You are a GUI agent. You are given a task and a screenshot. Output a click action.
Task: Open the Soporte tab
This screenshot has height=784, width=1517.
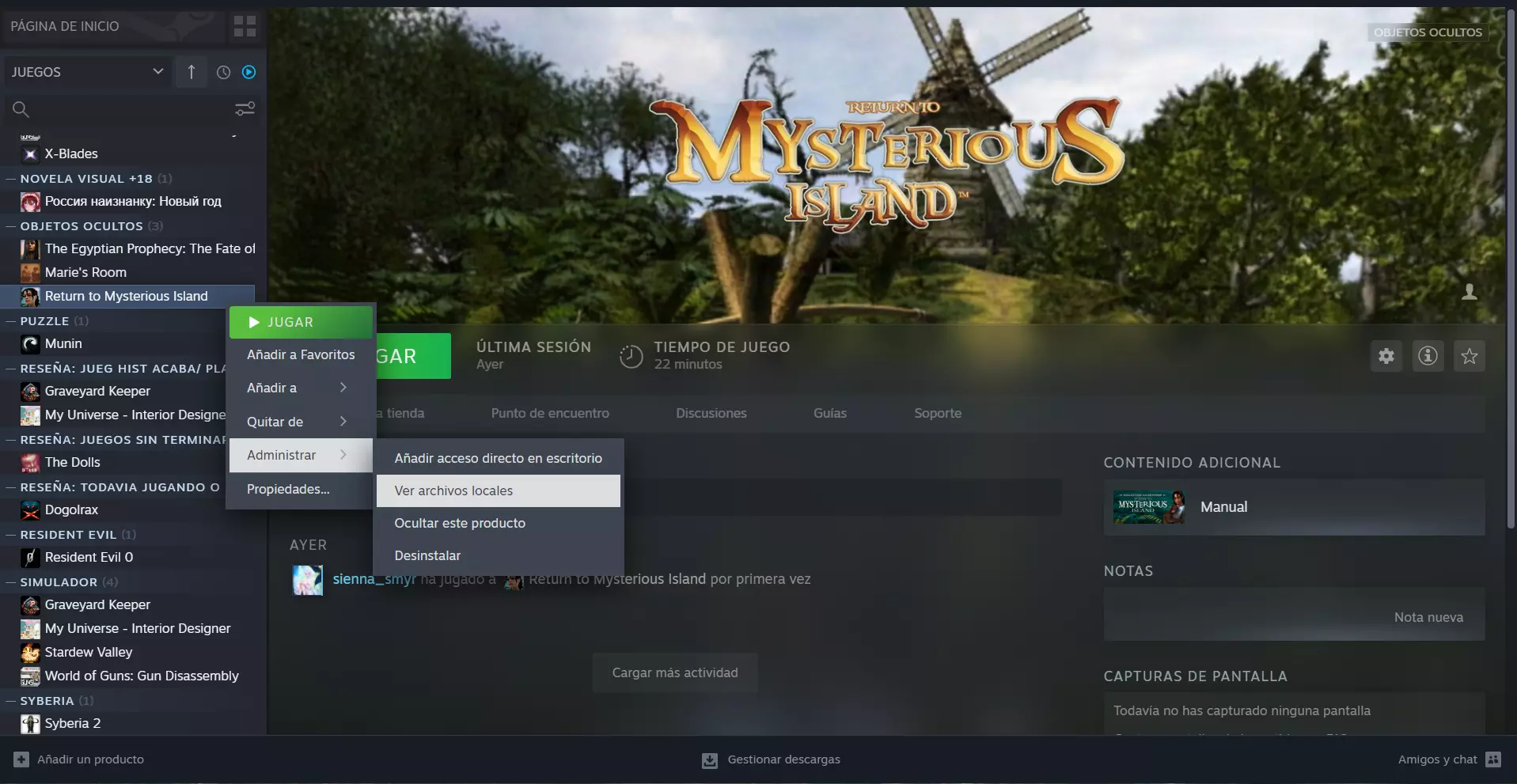coord(938,413)
